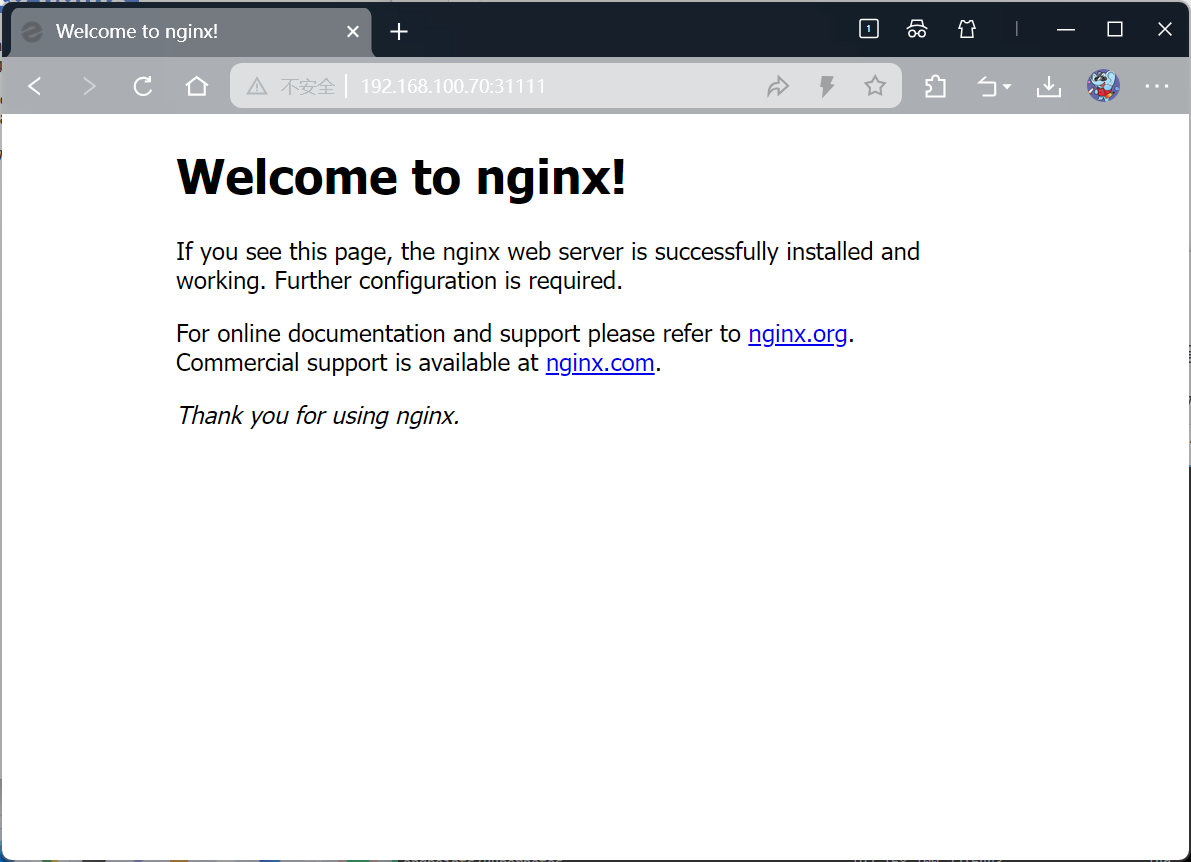Open the extensions puzzle icon
Screen dimensions: 1191x862
pos(936,86)
